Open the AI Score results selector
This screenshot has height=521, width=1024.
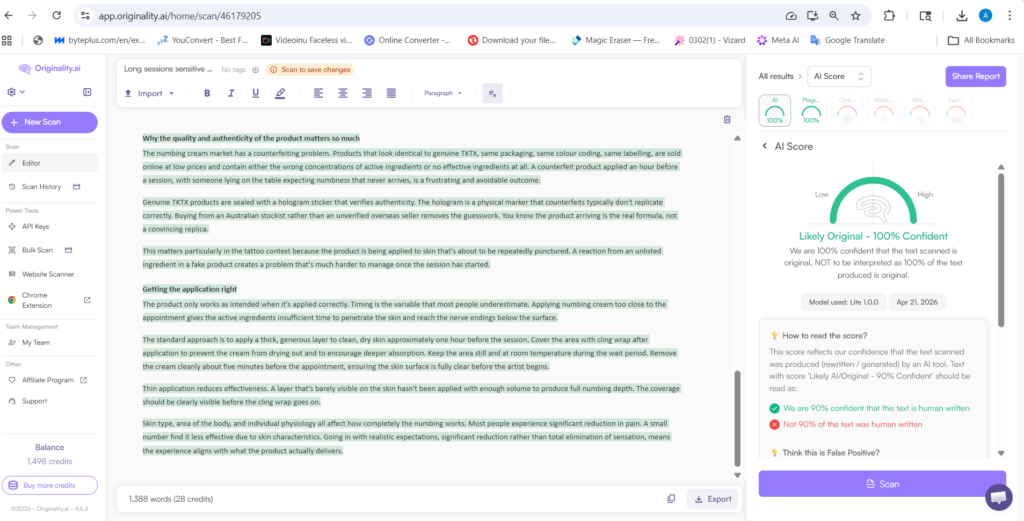pyautogui.click(x=840, y=76)
